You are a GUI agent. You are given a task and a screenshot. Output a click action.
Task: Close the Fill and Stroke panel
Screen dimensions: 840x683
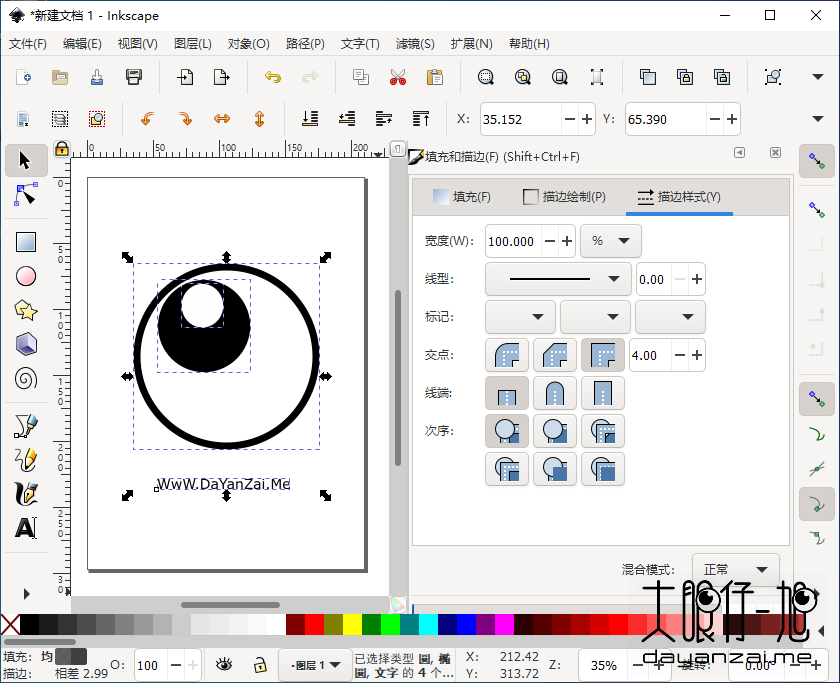click(x=775, y=153)
